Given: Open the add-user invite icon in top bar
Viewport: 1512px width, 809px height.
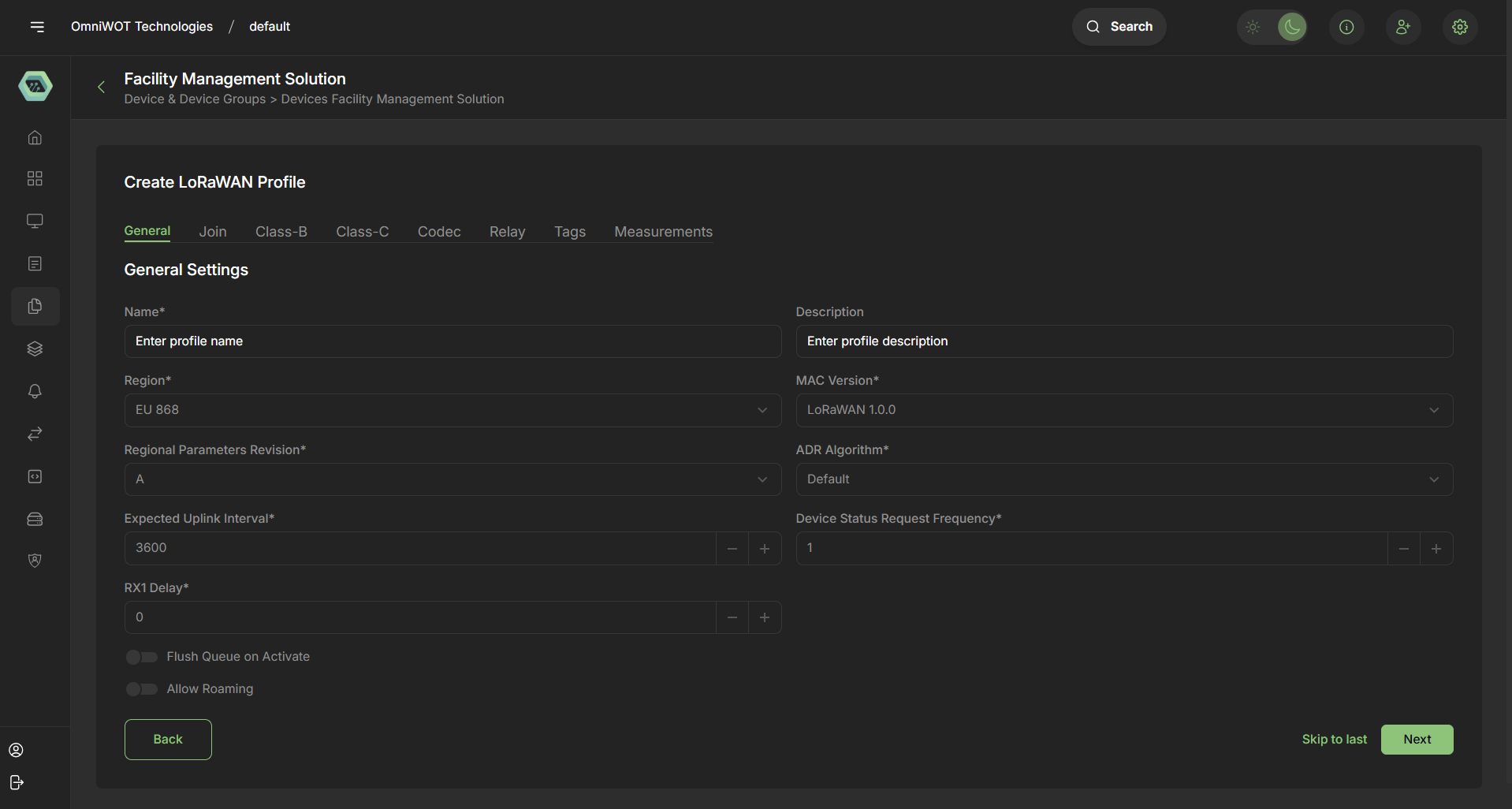Looking at the screenshot, I should [x=1403, y=26].
